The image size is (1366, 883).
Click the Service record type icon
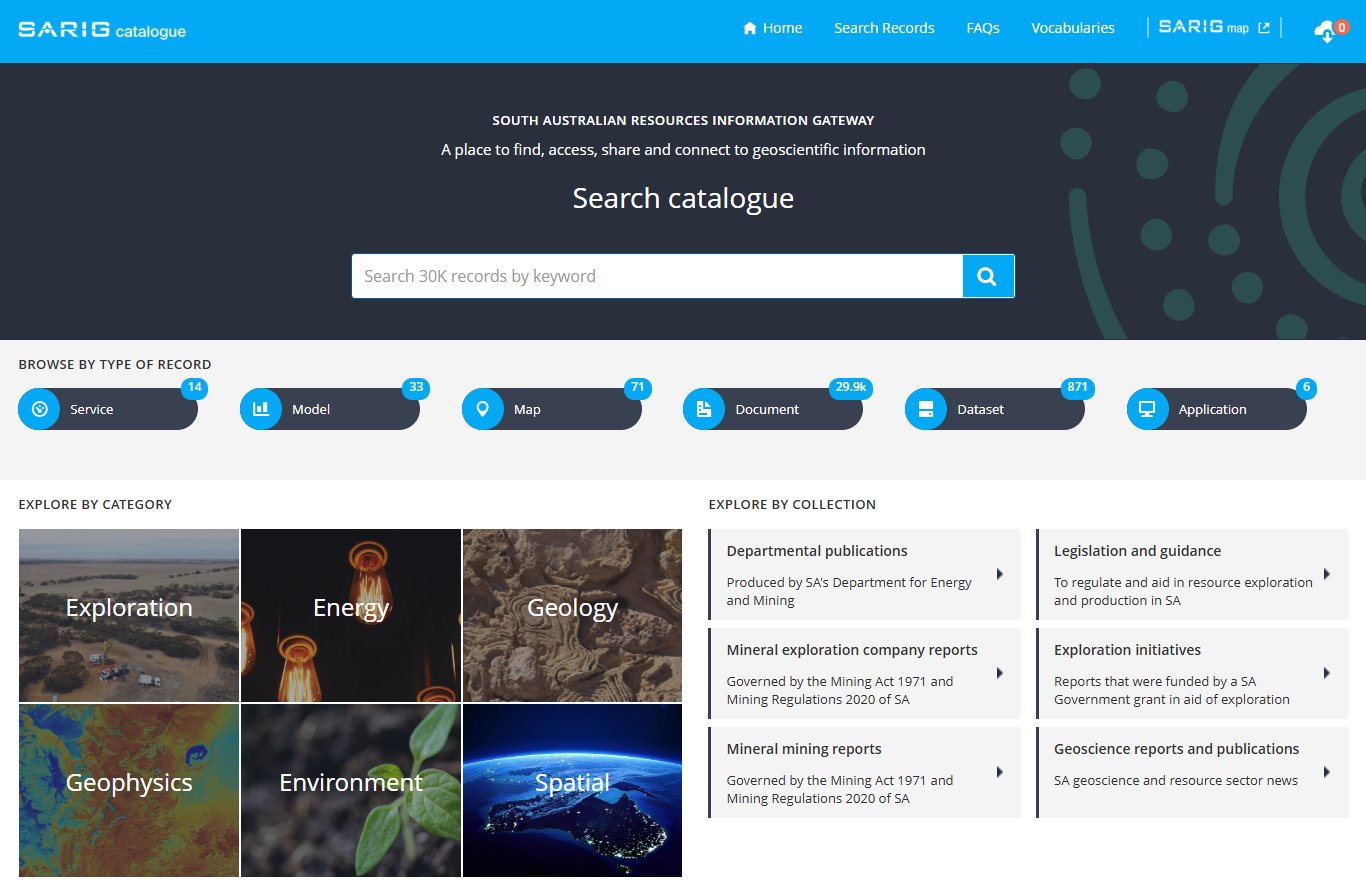coord(39,409)
